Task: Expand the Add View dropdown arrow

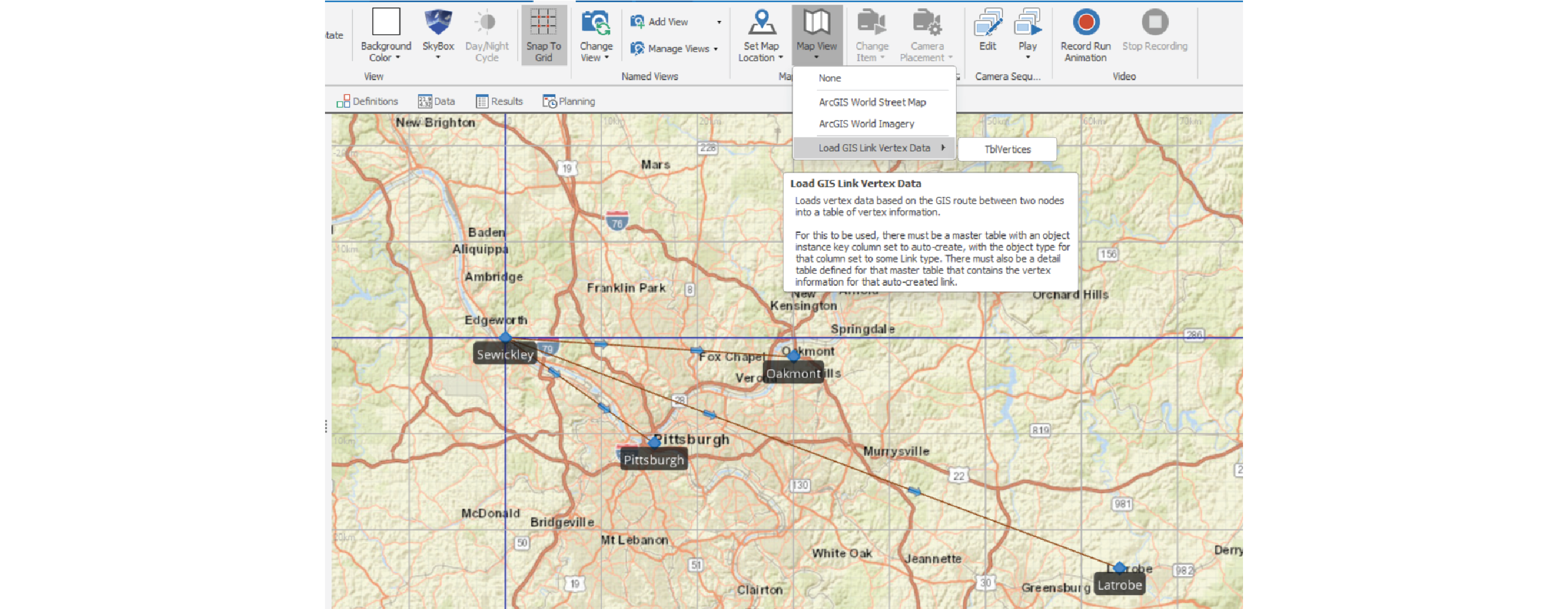Action: [719, 22]
